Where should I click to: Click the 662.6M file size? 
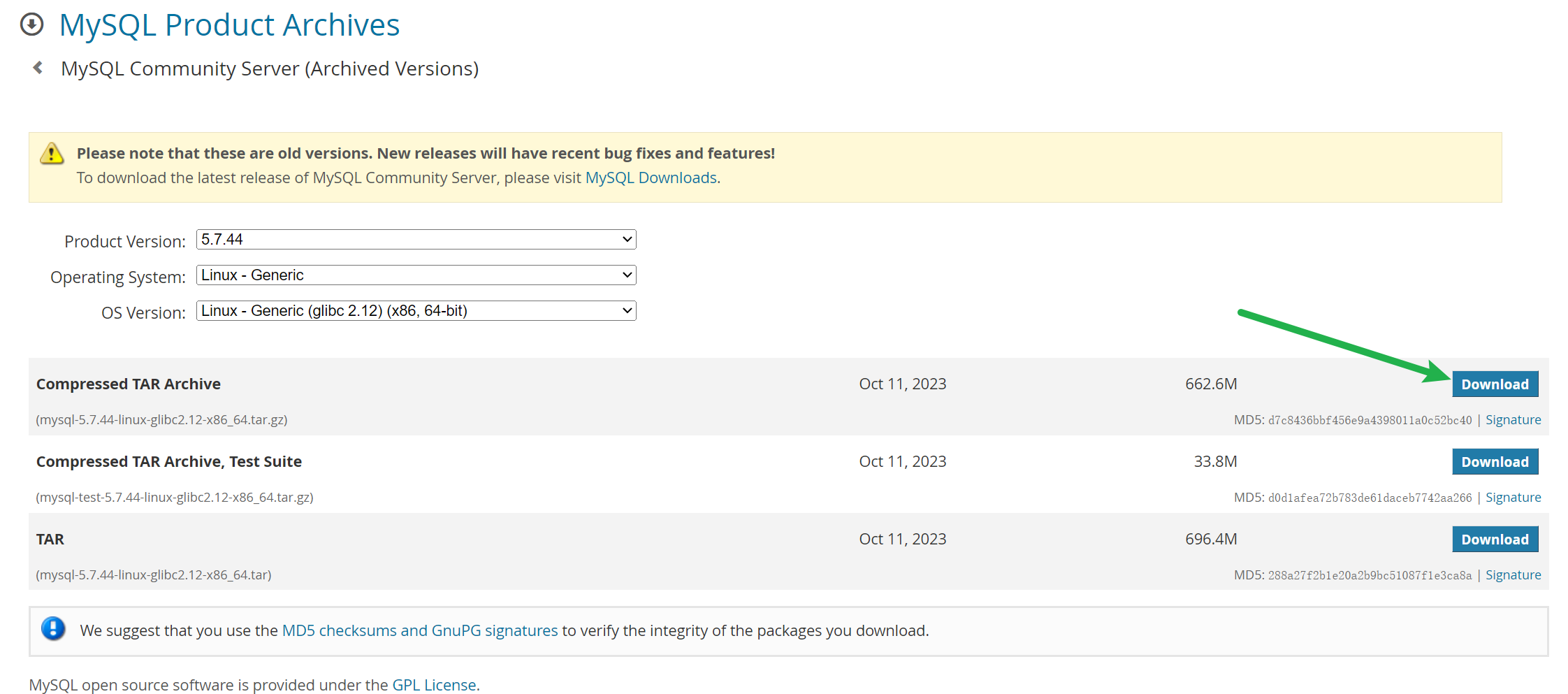pos(1211,384)
